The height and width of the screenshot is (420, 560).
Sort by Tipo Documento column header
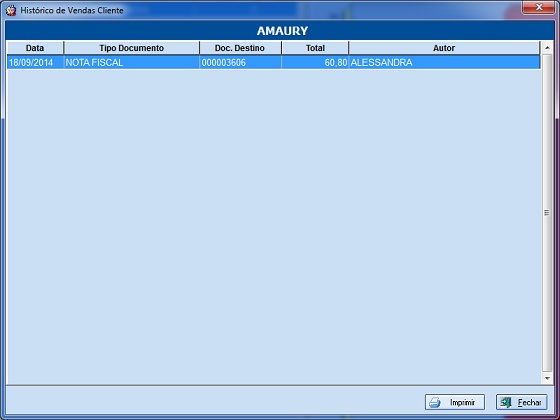click(131, 48)
